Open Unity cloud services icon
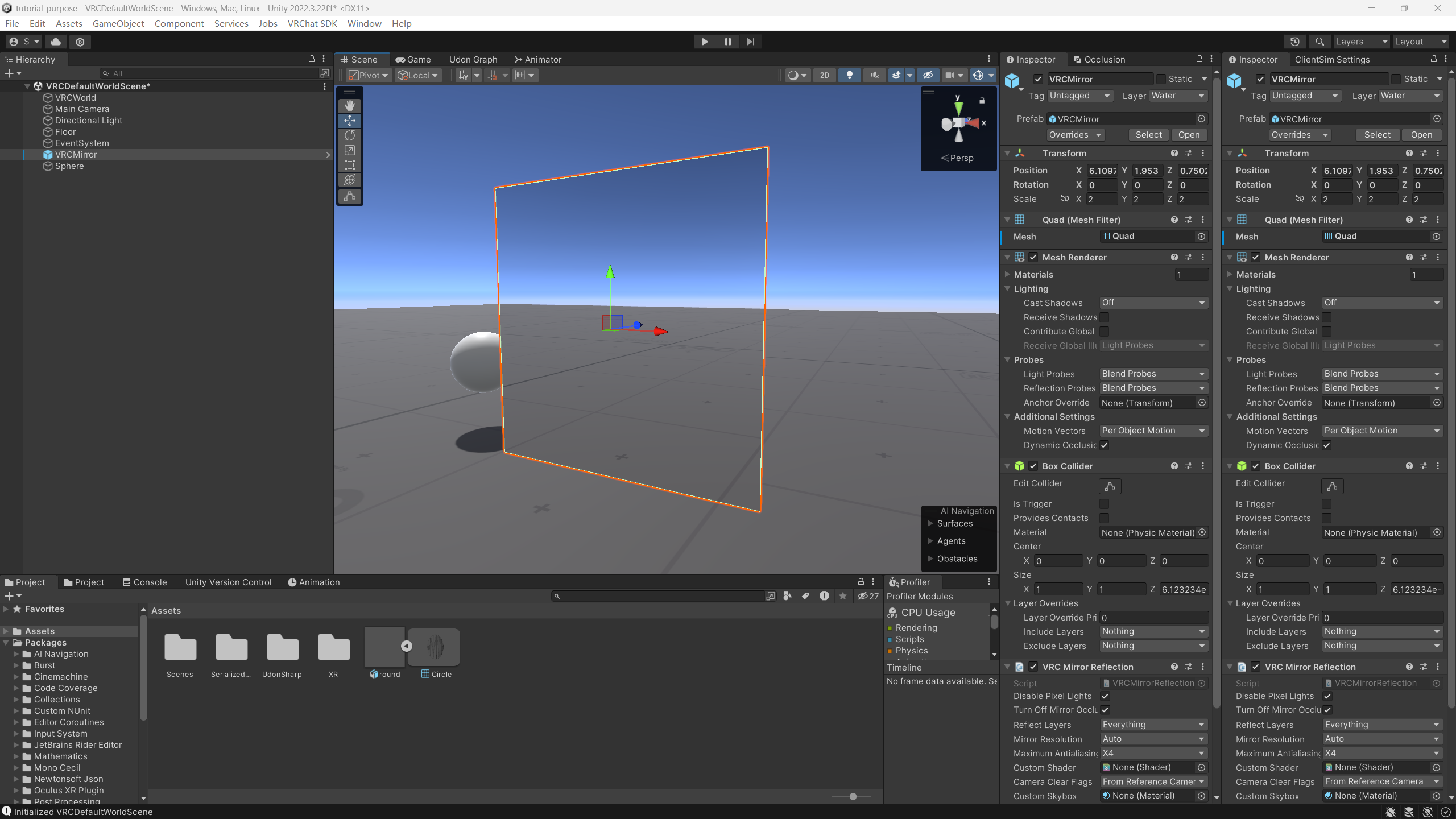Image resolution: width=1456 pixels, height=819 pixels. pyautogui.click(x=56, y=42)
